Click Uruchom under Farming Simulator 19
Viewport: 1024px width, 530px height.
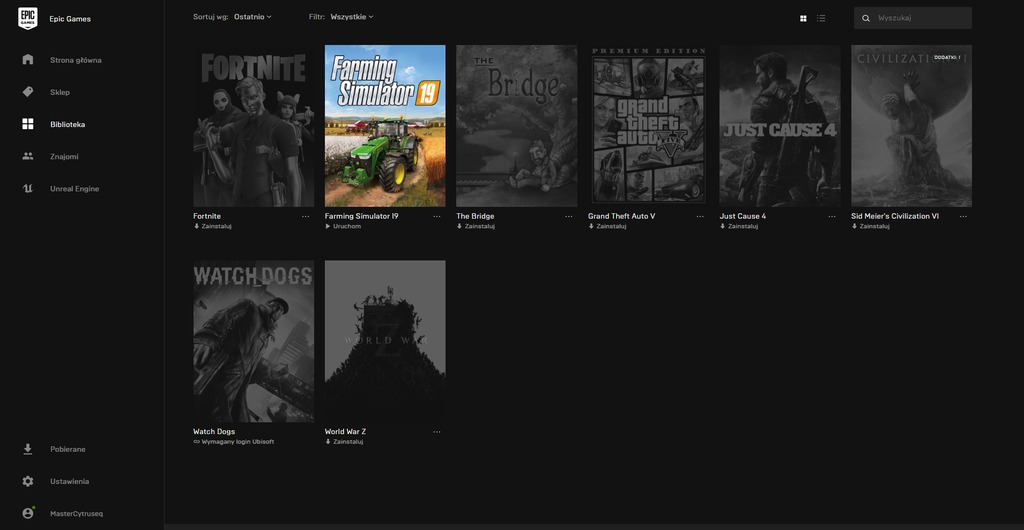tap(343, 226)
